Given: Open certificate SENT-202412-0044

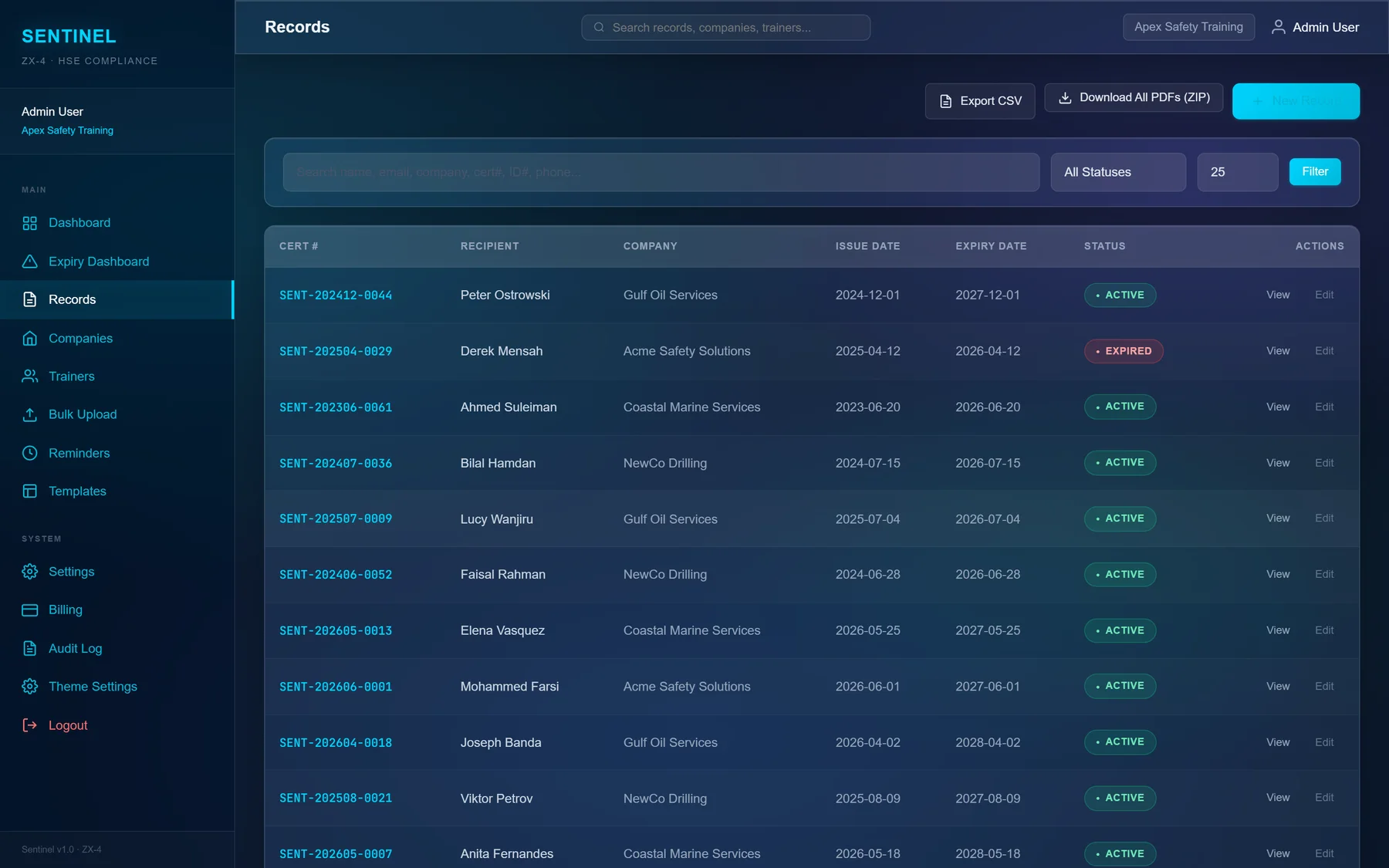Looking at the screenshot, I should point(336,296).
